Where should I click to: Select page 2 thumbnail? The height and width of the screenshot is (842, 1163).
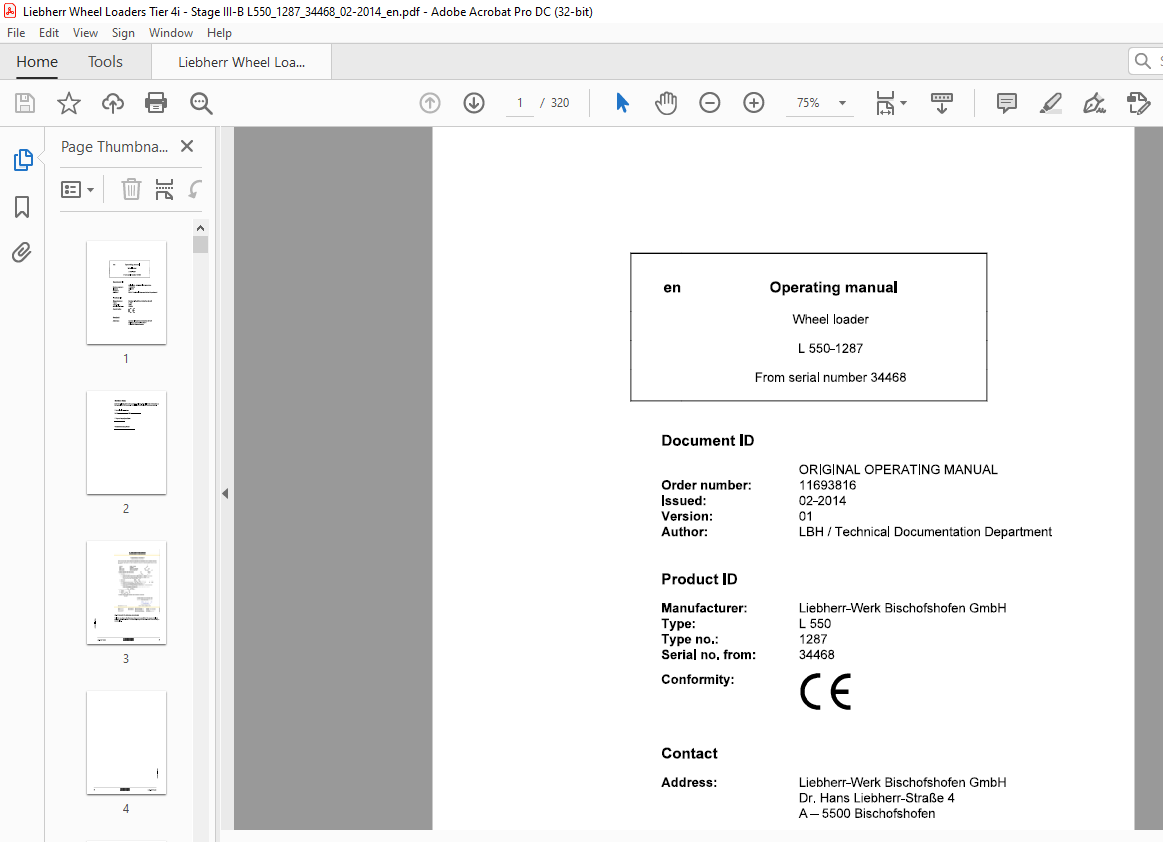126,442
